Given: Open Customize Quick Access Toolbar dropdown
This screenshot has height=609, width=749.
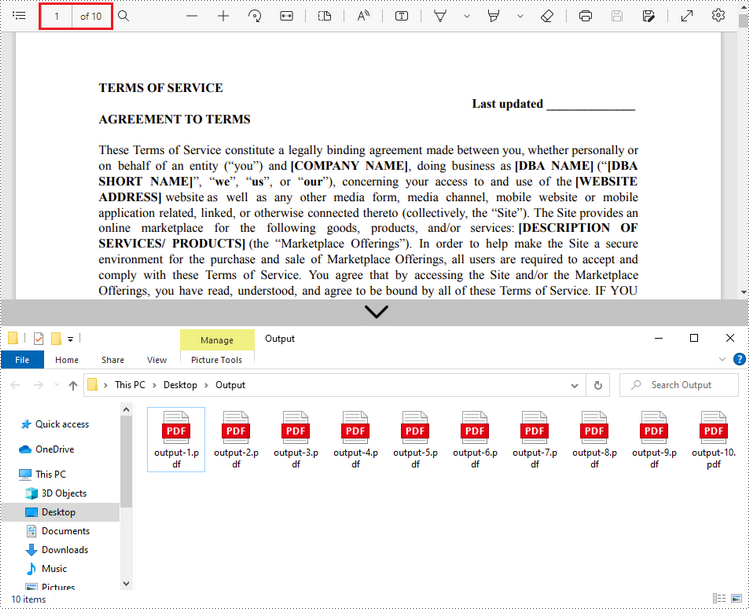Looking at the screenshot, I should tap(70, 339).
